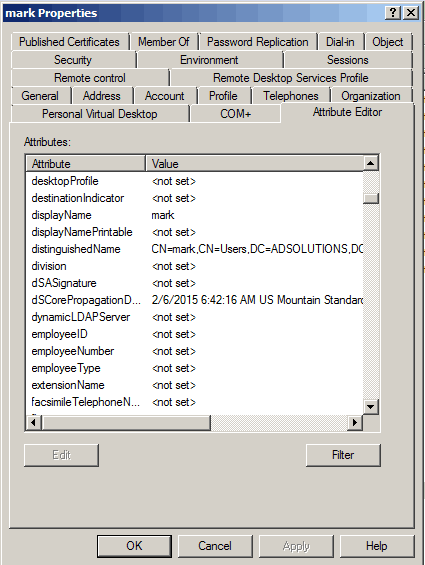The image size is (425, 565).
Task: Click the Value column header
Action: (254, 164)
